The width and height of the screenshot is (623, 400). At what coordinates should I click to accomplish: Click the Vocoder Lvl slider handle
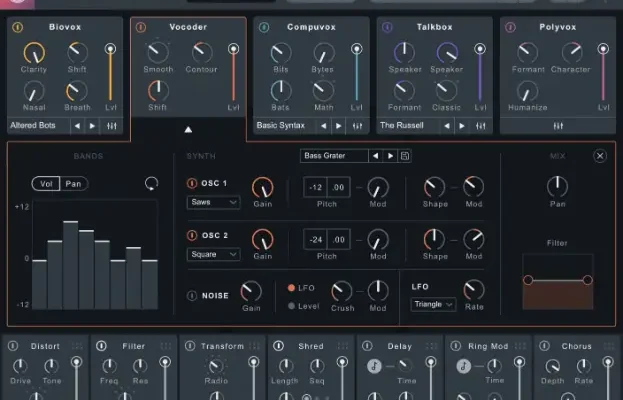click(x=234, y=48)
